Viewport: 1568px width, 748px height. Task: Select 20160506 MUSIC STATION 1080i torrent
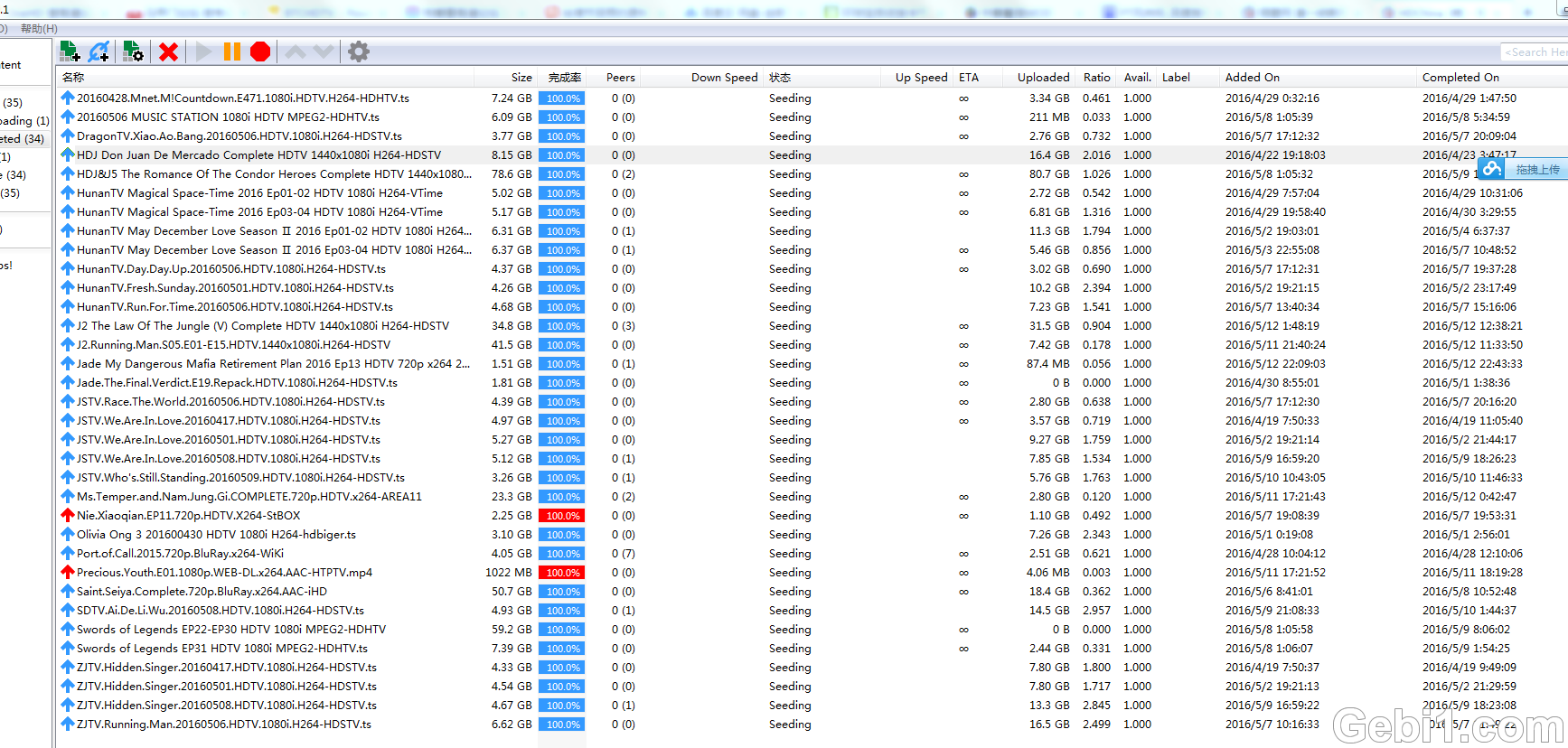tap(228, 117)
